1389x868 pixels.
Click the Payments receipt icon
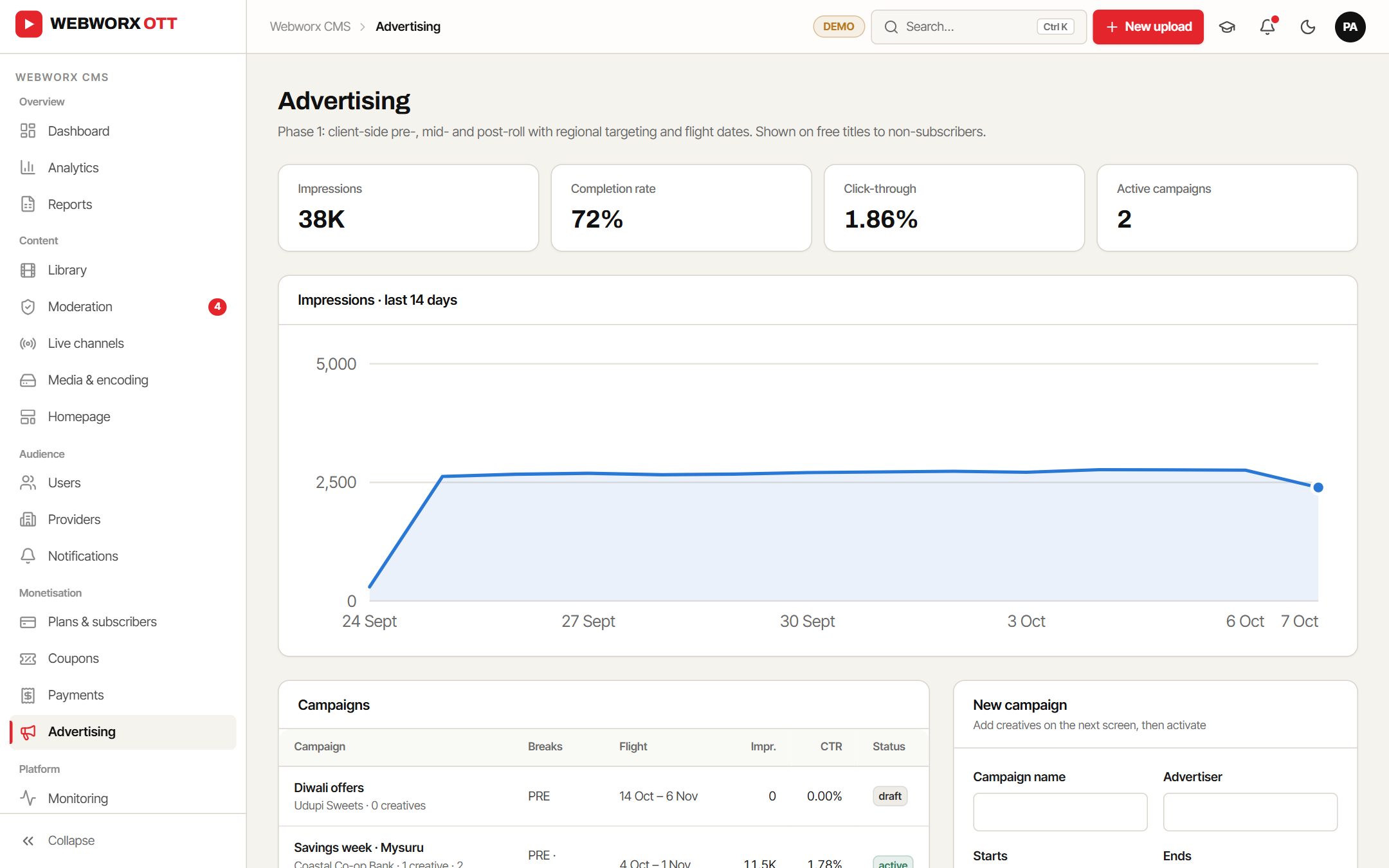pos(28,695)
